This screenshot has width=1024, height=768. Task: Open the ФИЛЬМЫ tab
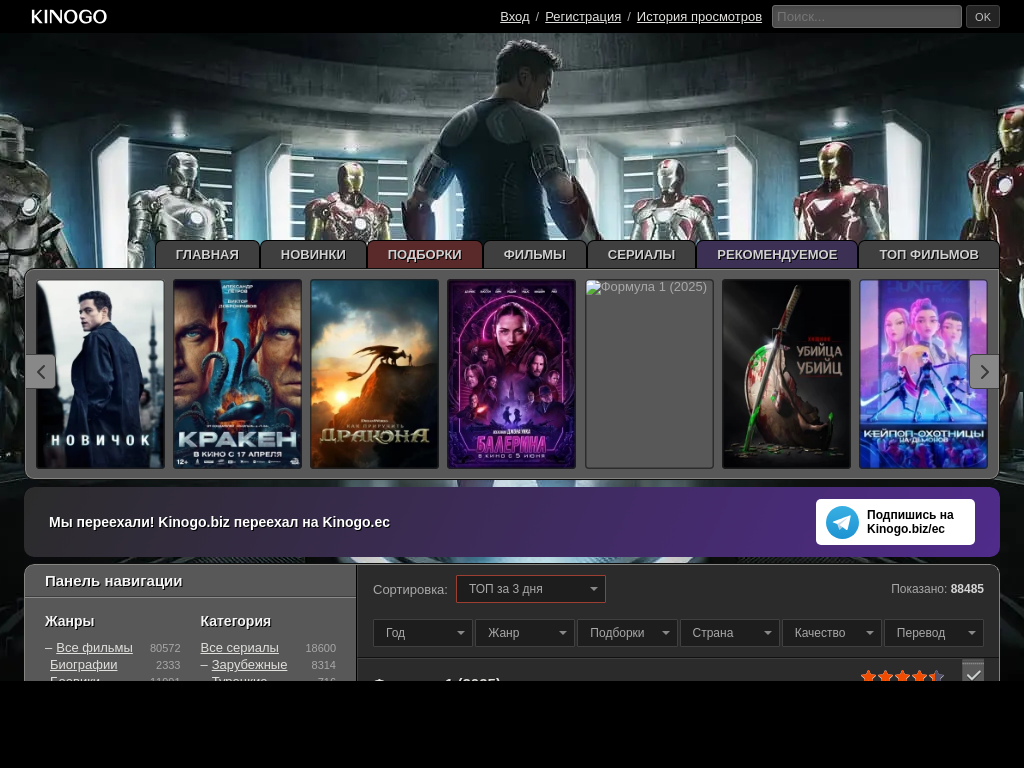[x=535, y=255]
